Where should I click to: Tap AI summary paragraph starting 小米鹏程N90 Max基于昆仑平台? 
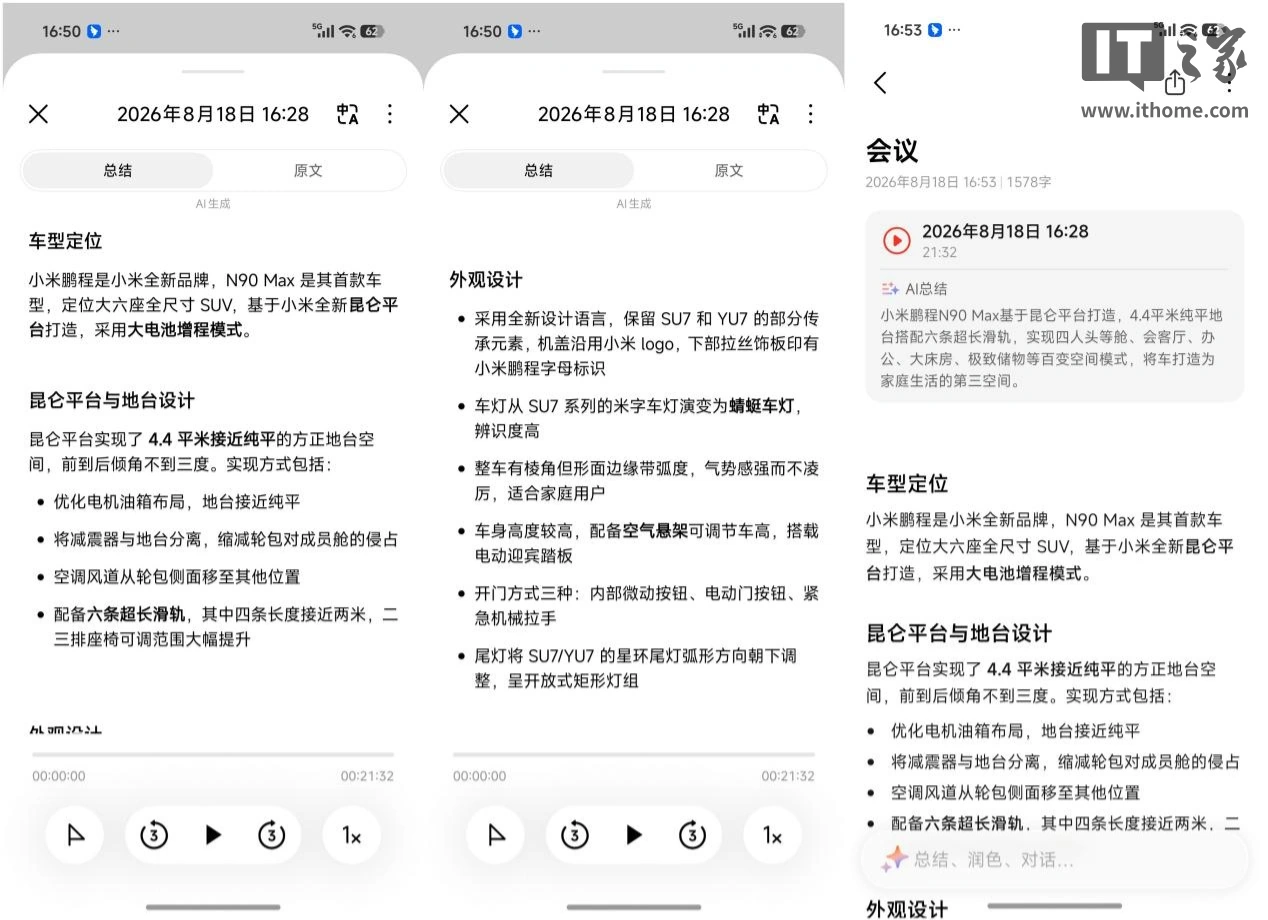click(x=1052, y=348)
